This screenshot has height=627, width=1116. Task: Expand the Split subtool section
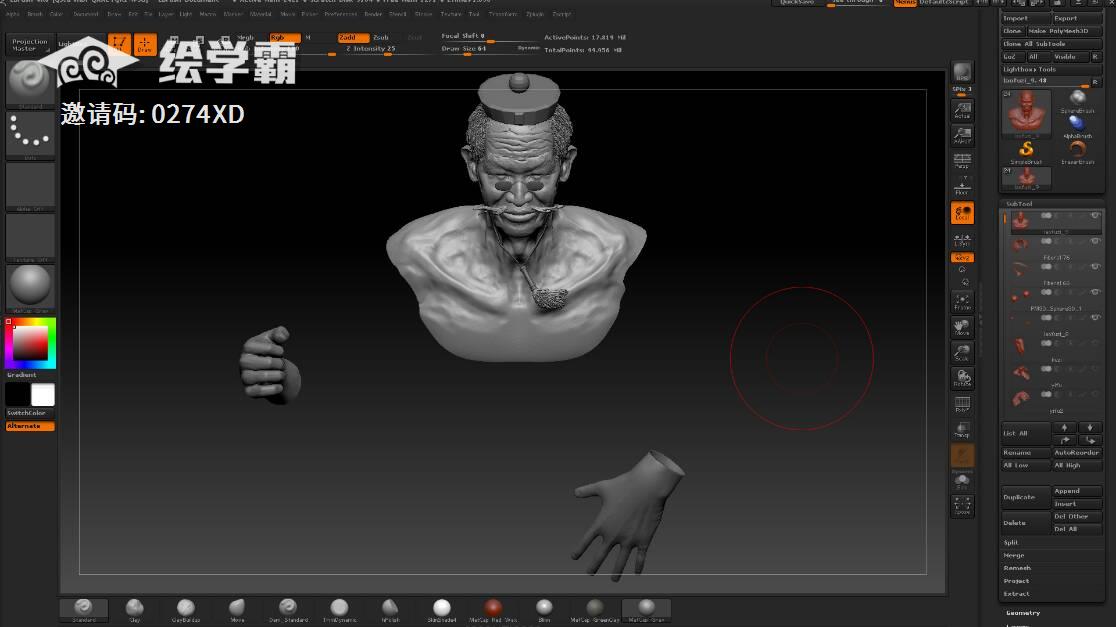click(x=1011, y=542)
